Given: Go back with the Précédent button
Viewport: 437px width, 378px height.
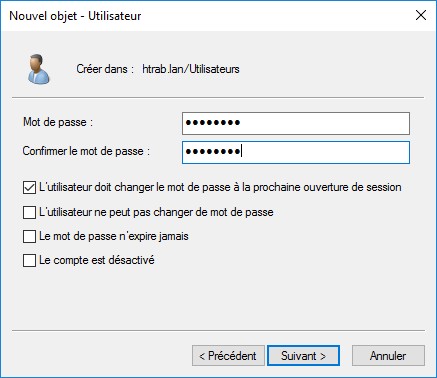Looking at the screenshot, I should point(228,356).
